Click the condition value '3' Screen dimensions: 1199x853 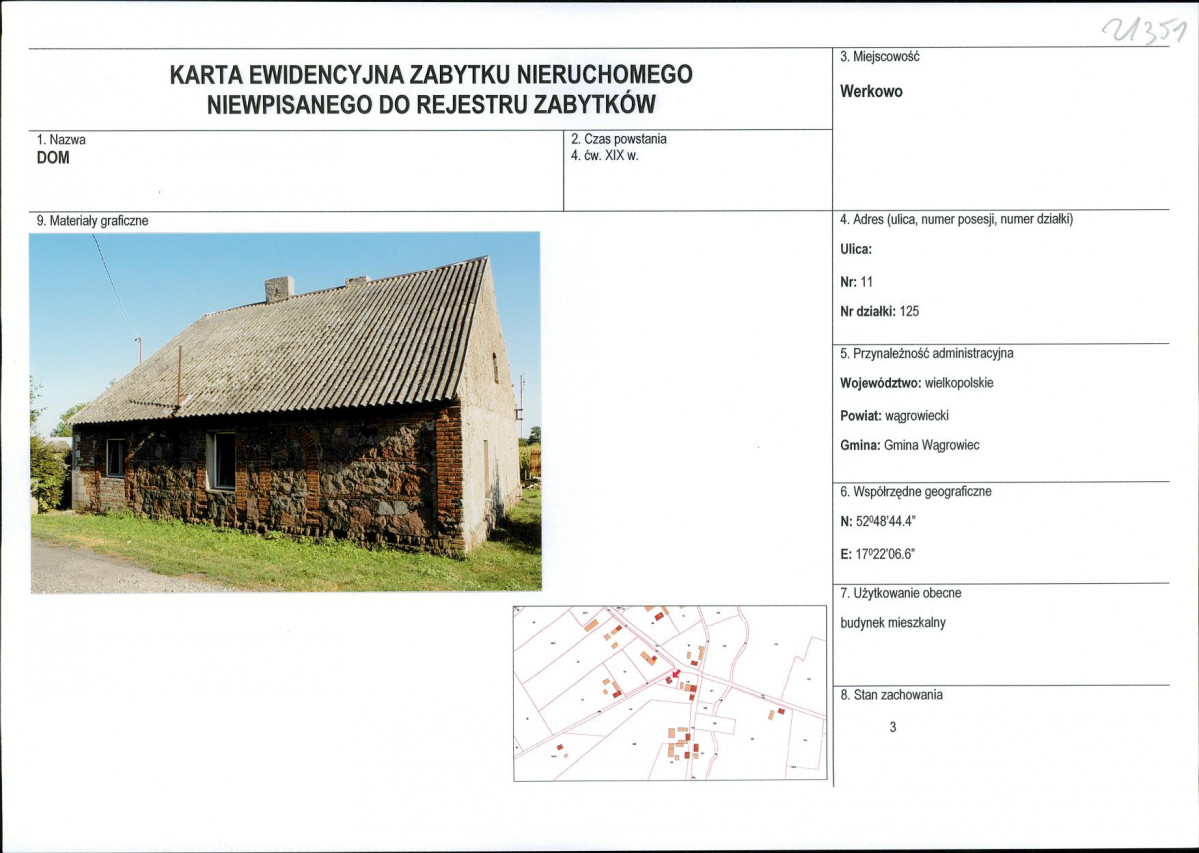pos(892,728)
